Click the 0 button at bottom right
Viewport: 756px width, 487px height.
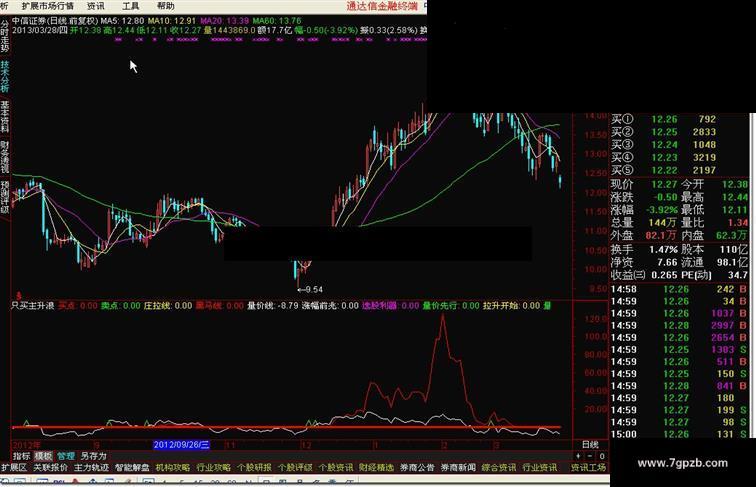point(602,456)
